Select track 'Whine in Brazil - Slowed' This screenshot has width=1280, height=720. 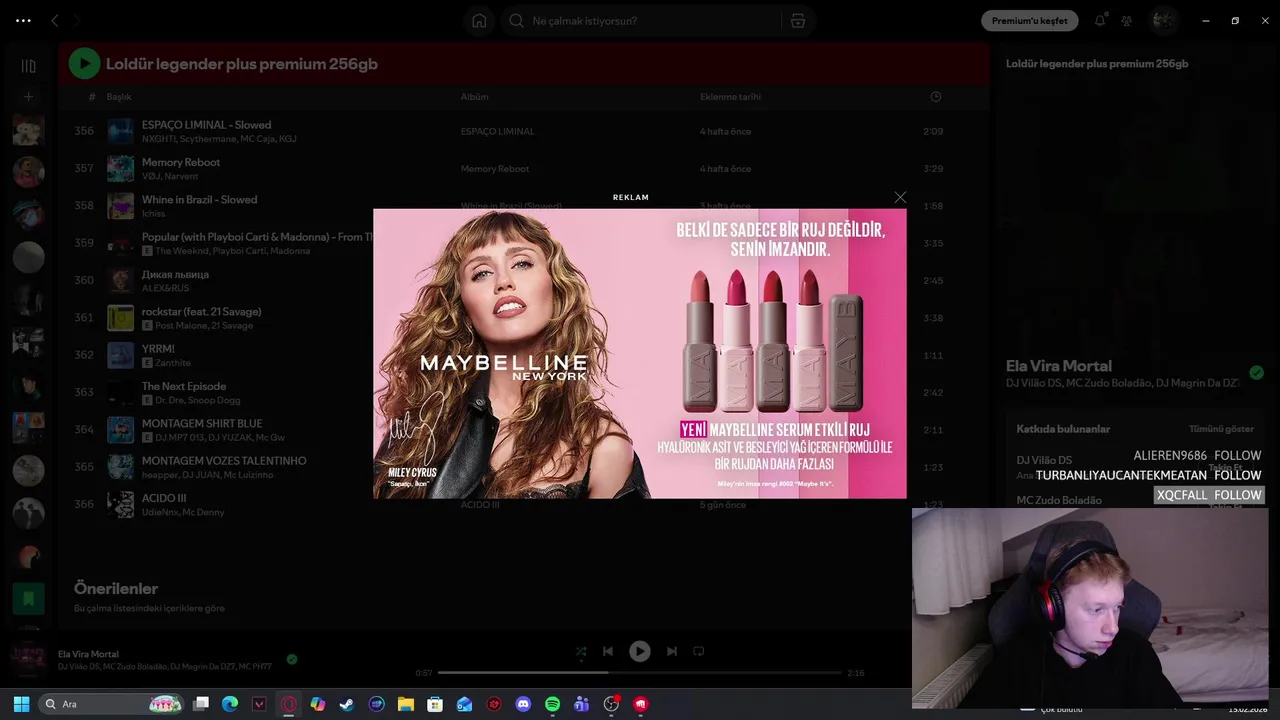199,199
